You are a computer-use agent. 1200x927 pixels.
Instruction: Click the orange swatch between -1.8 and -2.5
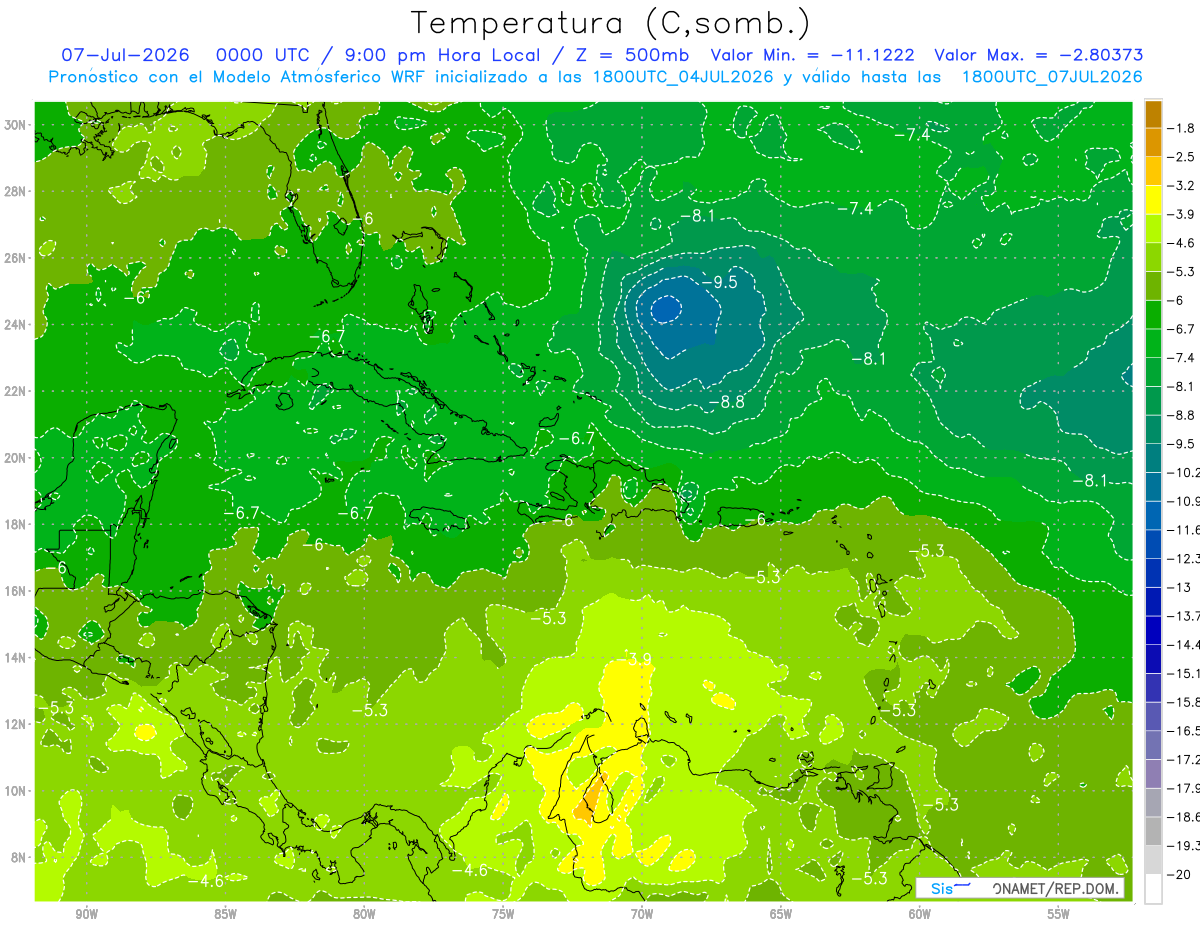1153,142
